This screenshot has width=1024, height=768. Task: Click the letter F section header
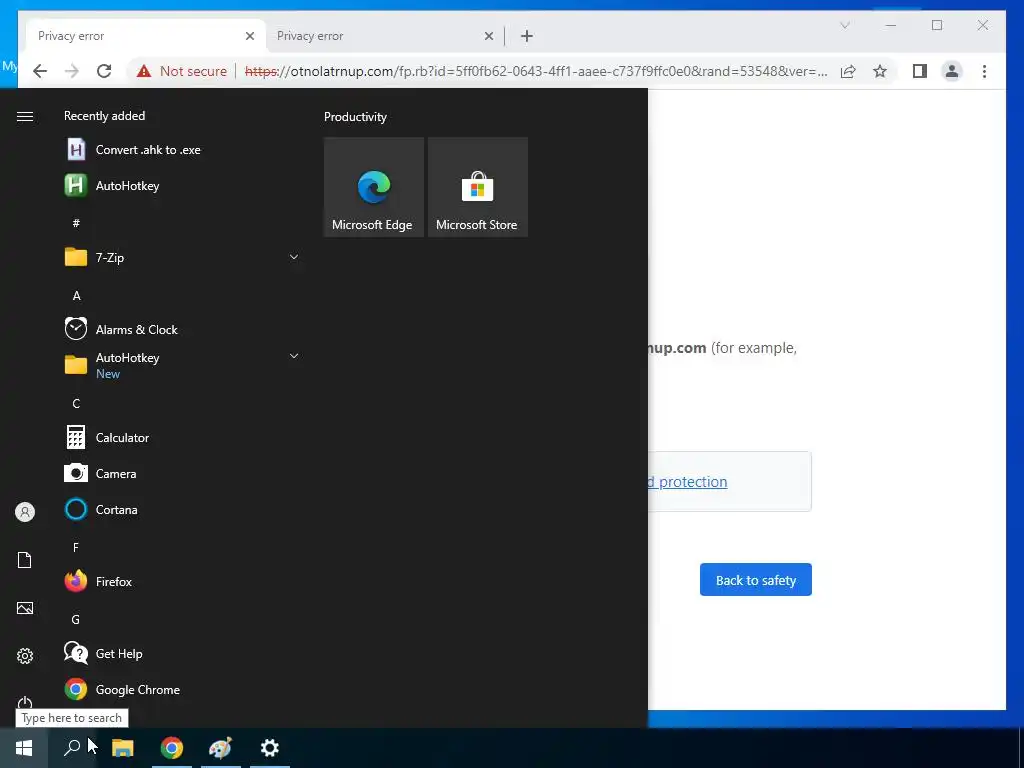(76, 547)
